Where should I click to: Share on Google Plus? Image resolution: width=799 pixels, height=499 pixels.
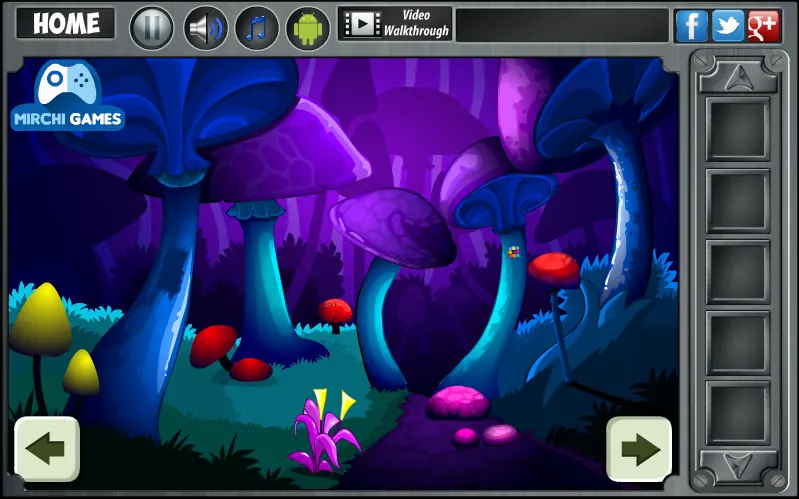(x=763, y=25)
